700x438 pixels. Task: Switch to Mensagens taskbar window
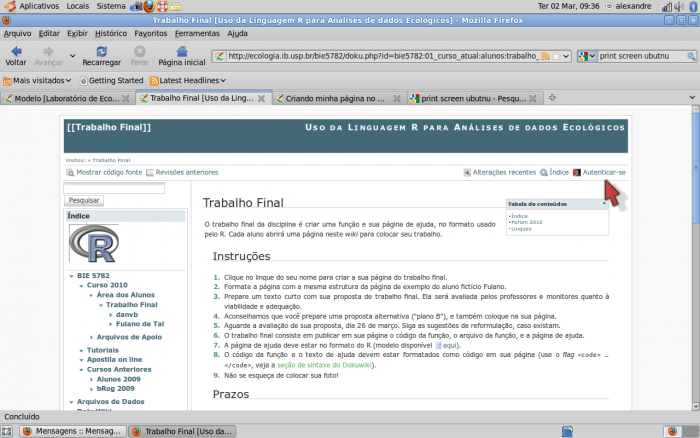point(73,431)
